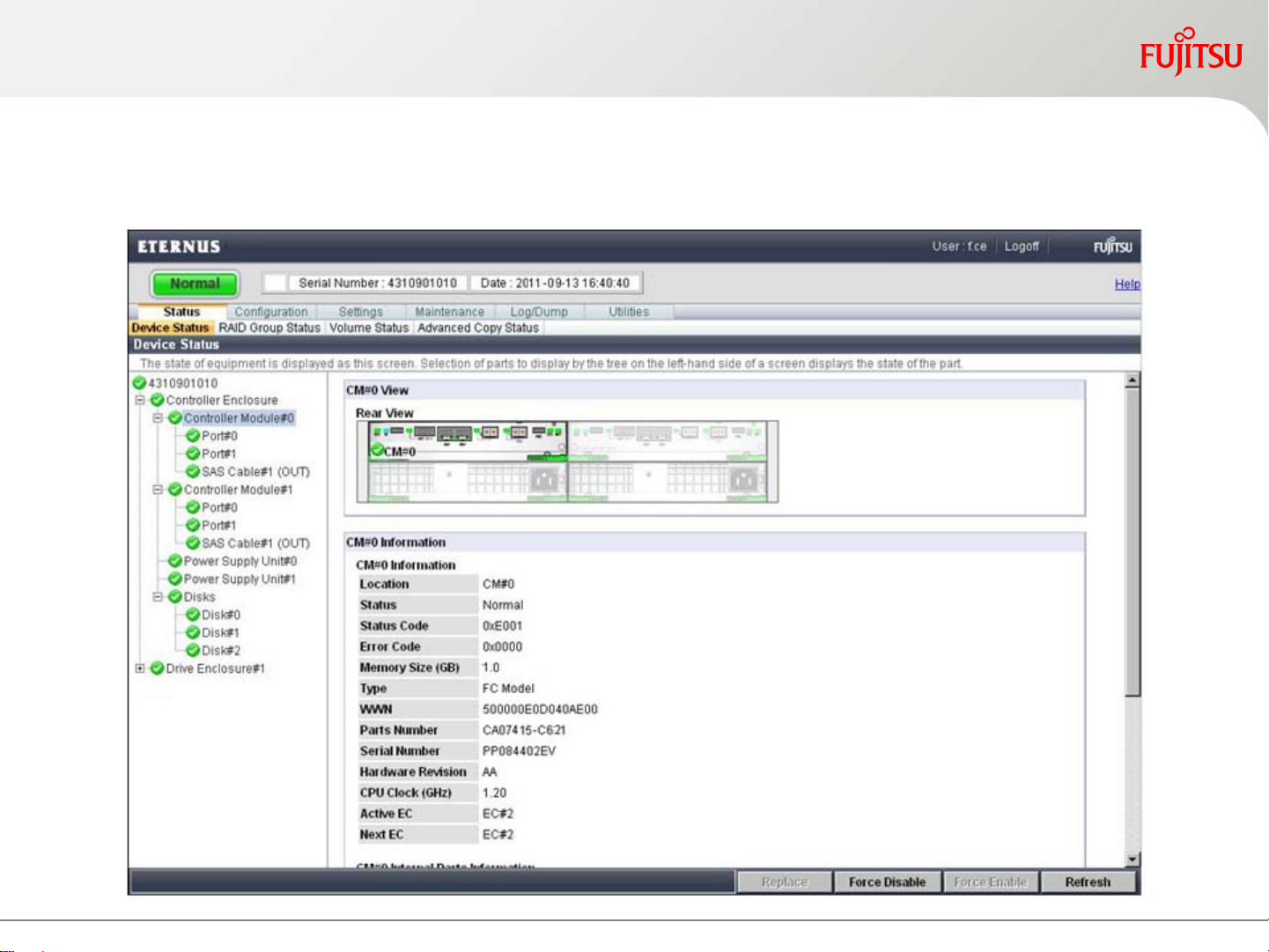Switch to the Configuration tab
The image size is (1269, 952).
[x=271, y=312]
